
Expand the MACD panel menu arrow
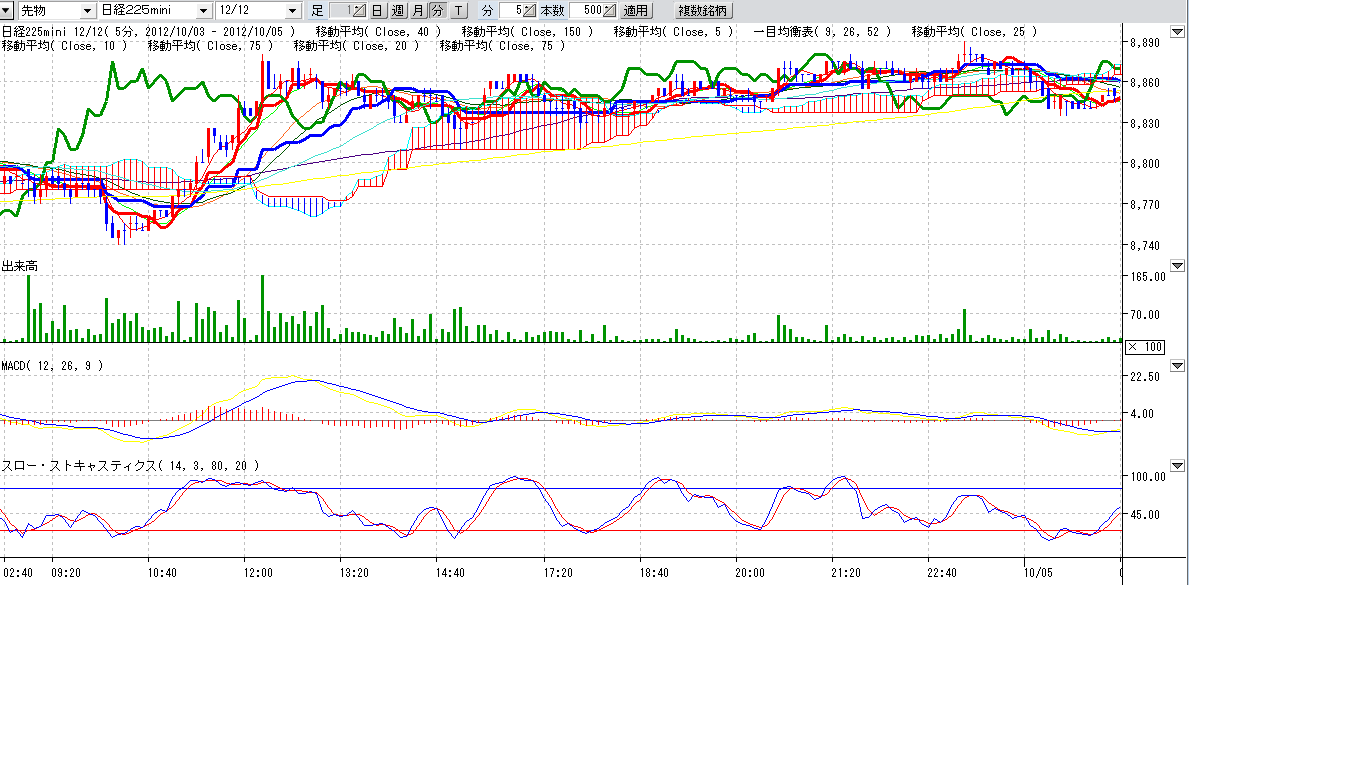pyautogui.click(x=1177, y=366)
